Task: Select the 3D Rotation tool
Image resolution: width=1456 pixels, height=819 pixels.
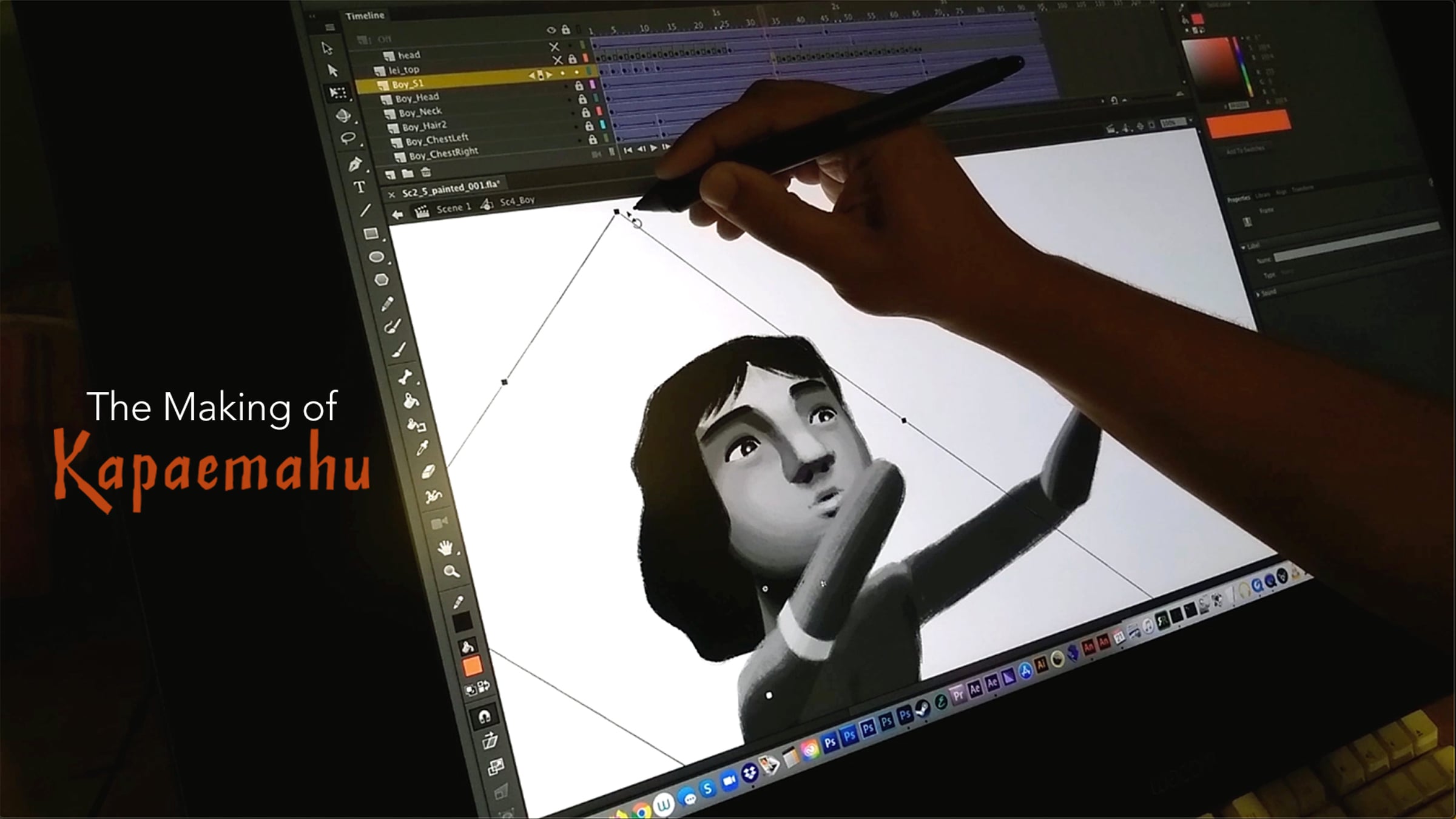Action: click(x=343, y=115)
